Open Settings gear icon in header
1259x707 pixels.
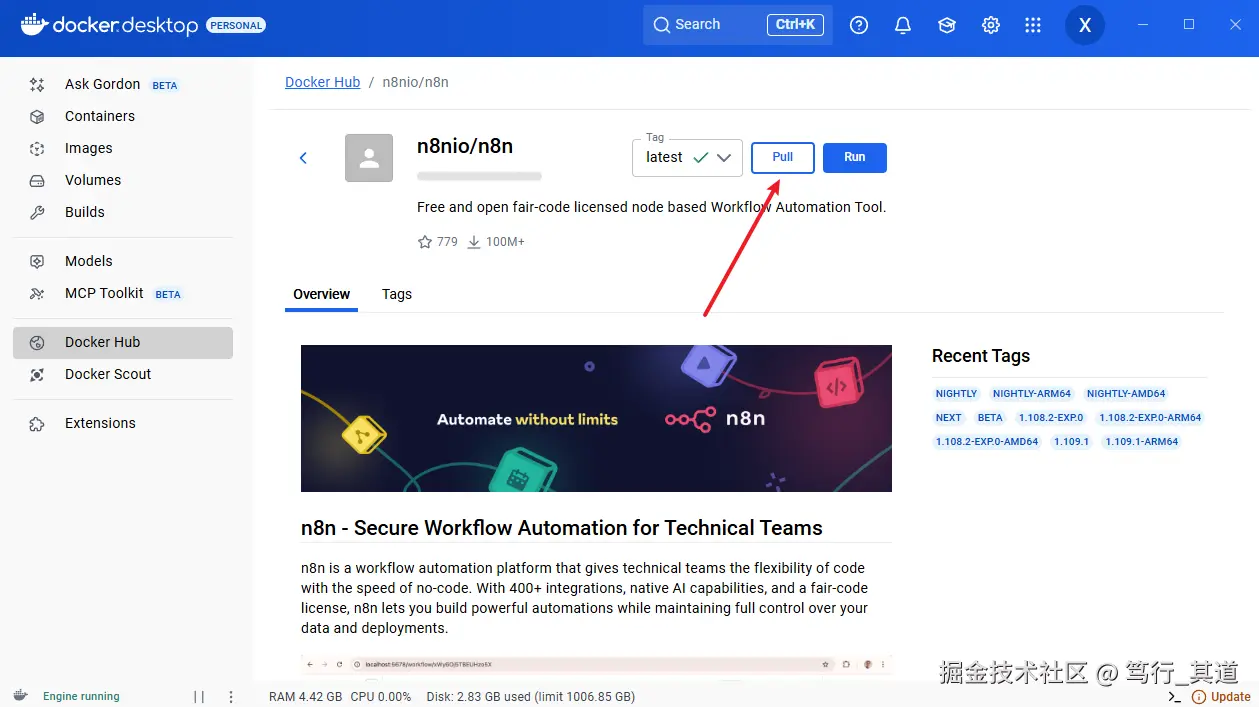[x=991, y=25]
